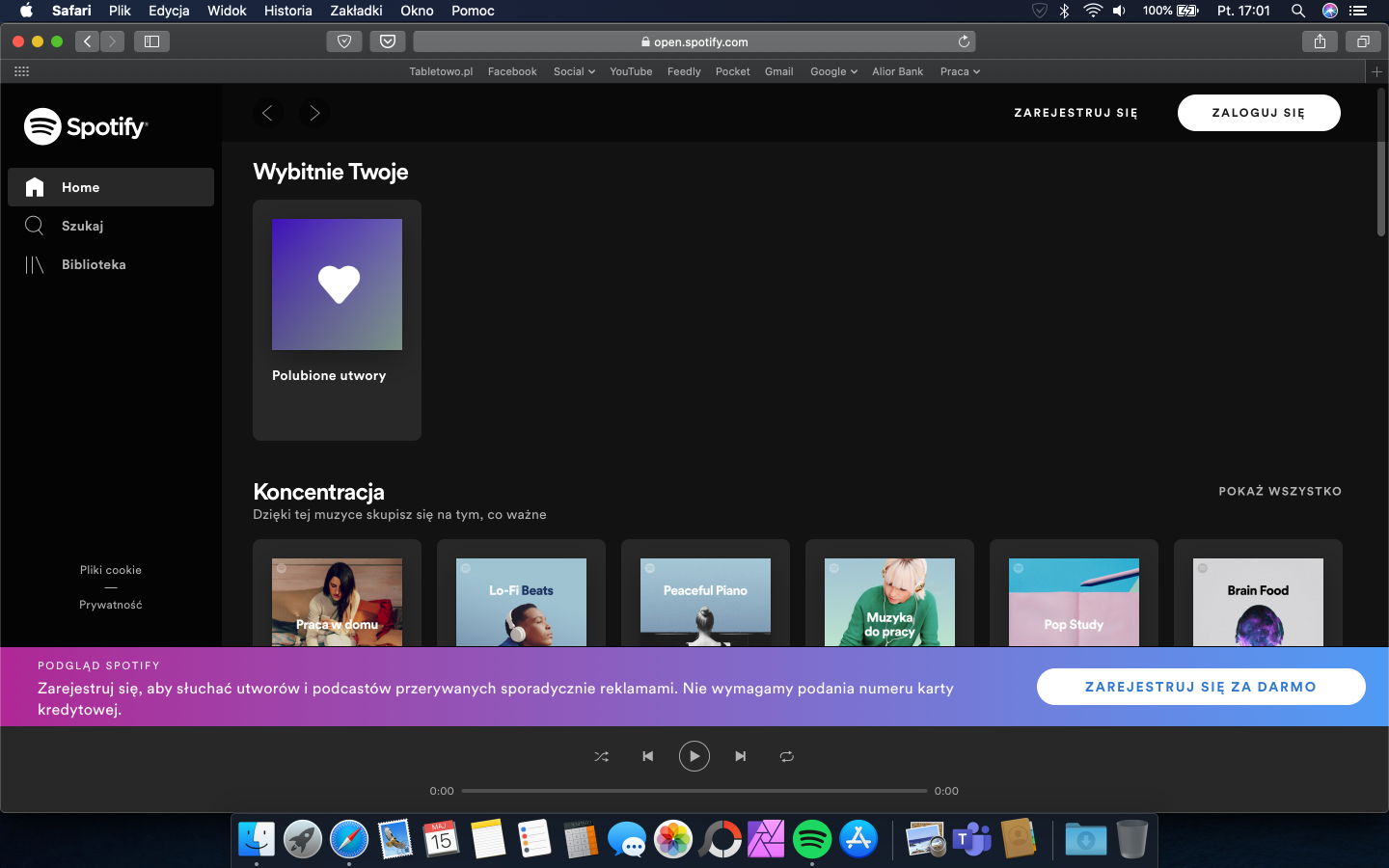Reload the page
This screenshot has height=868, width=1389.
pos(964,41)
